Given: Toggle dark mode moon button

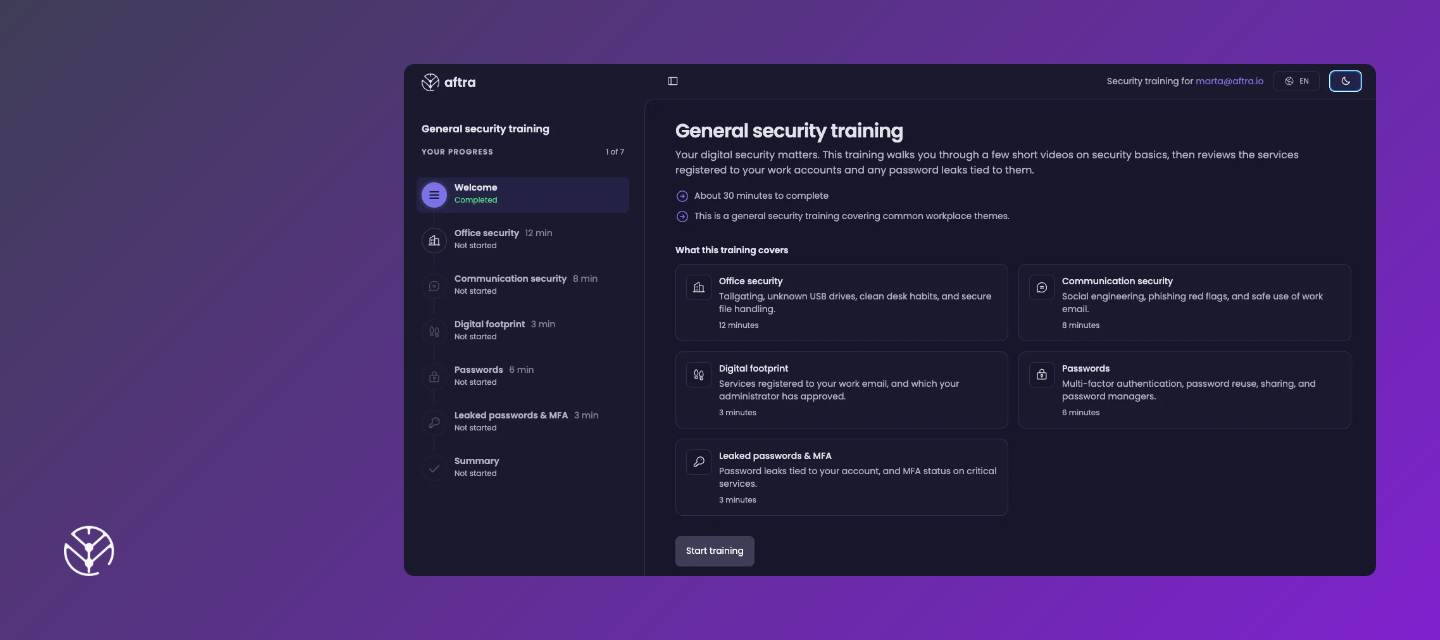Looking at the screenshot, I should click(1345, 81).
